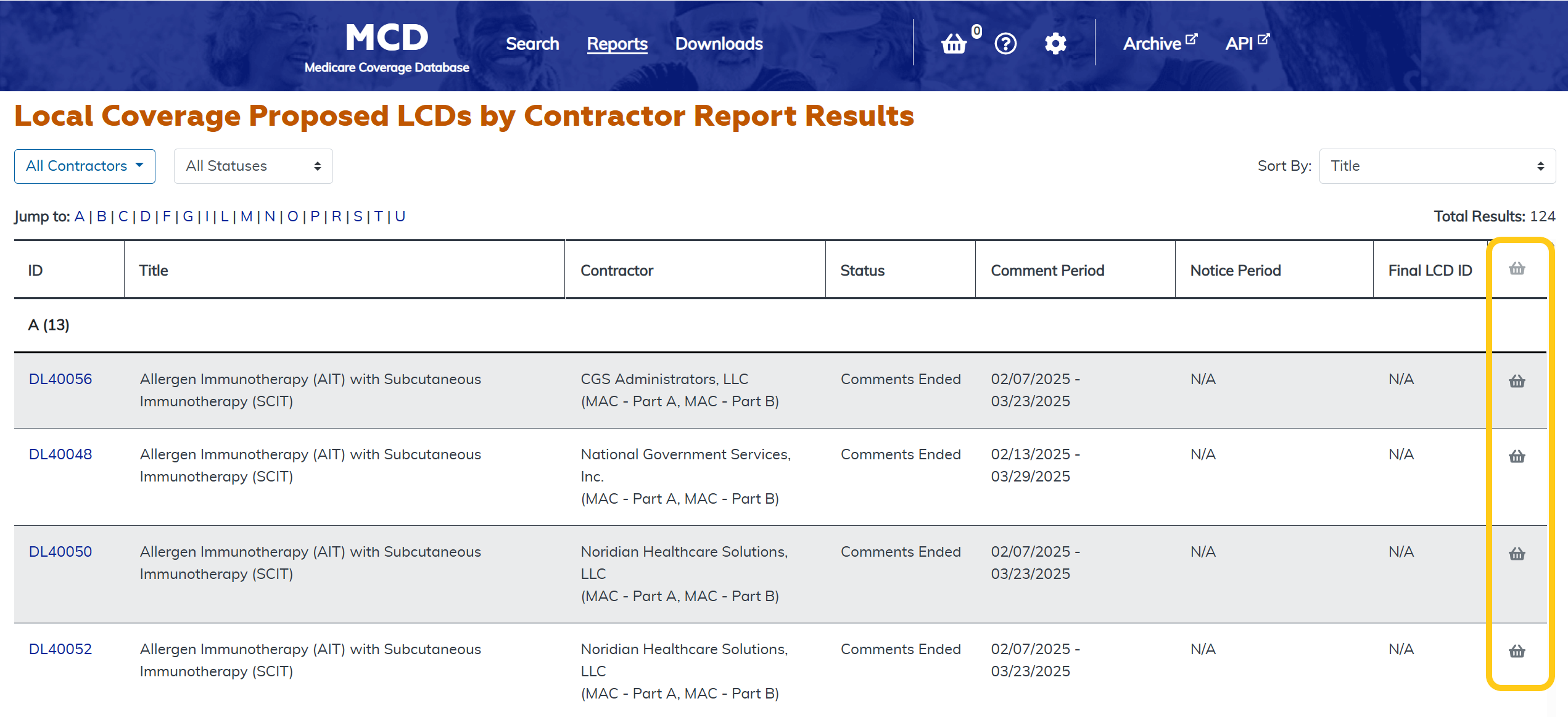Open the DL40056 link
Screen dimensions: 1568x717
tap(60, 379)
